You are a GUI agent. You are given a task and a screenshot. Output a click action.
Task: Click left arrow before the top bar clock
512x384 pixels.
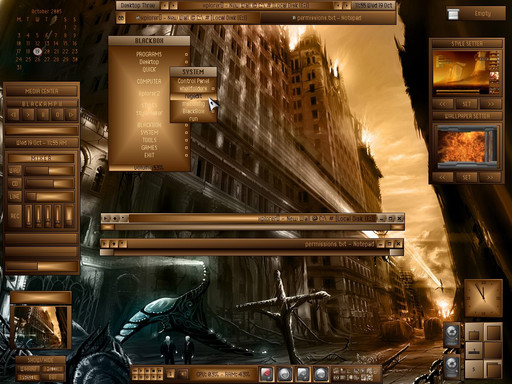tap(338, 5)
